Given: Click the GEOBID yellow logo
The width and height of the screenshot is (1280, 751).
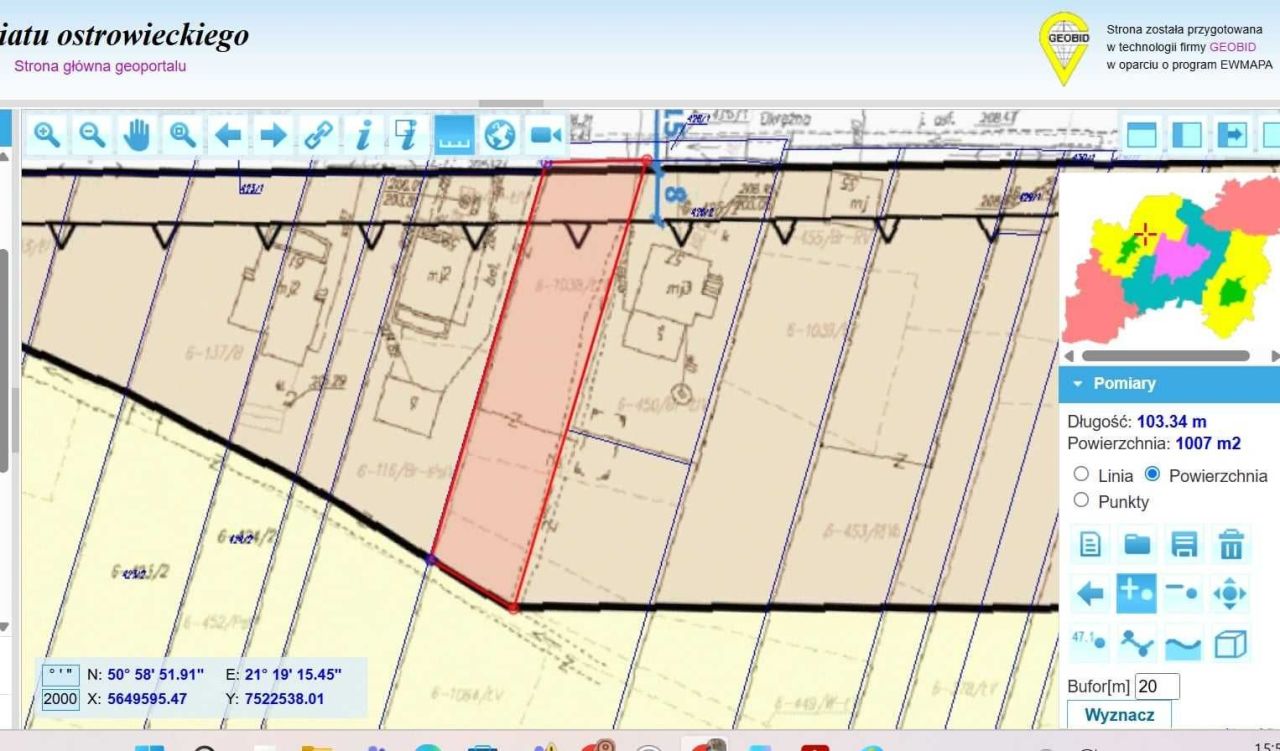Looking at the screenshot, I should coord(1066,47).
